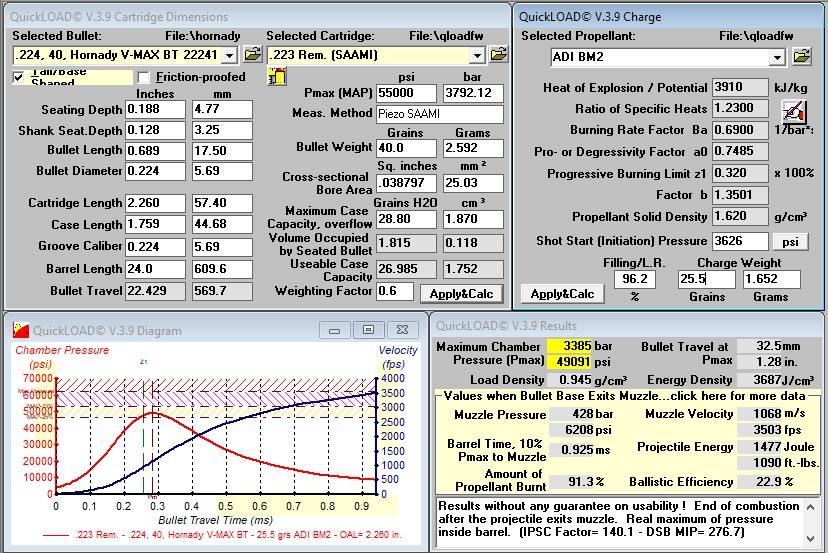Click the Filling/L.R. percent field
This screenshot has width=828, height=553.
point(635,279)
